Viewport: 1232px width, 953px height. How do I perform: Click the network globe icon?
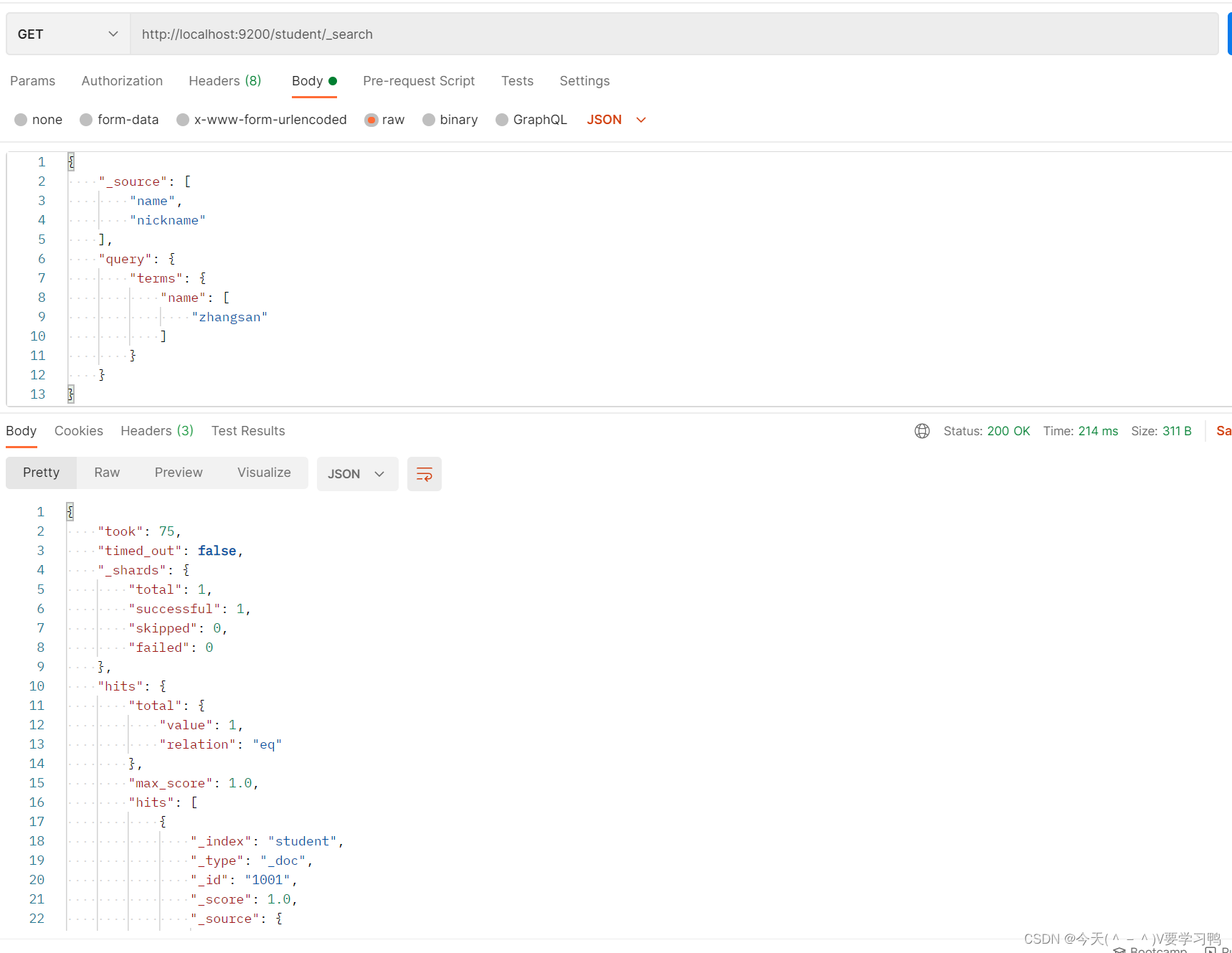tap(922, 431)
